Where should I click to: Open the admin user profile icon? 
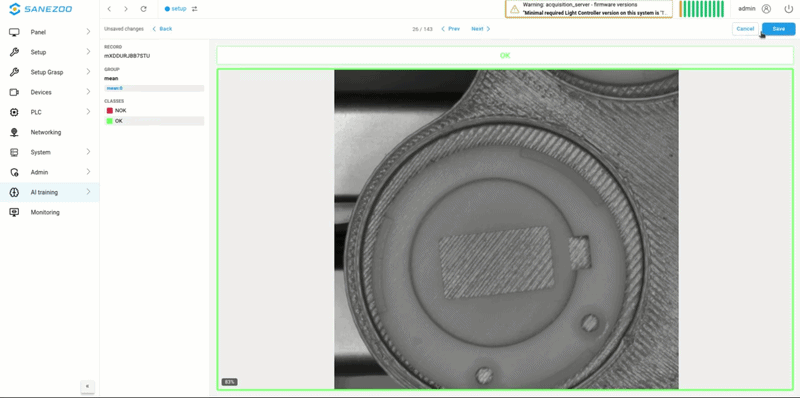click(x=766, y=9)
